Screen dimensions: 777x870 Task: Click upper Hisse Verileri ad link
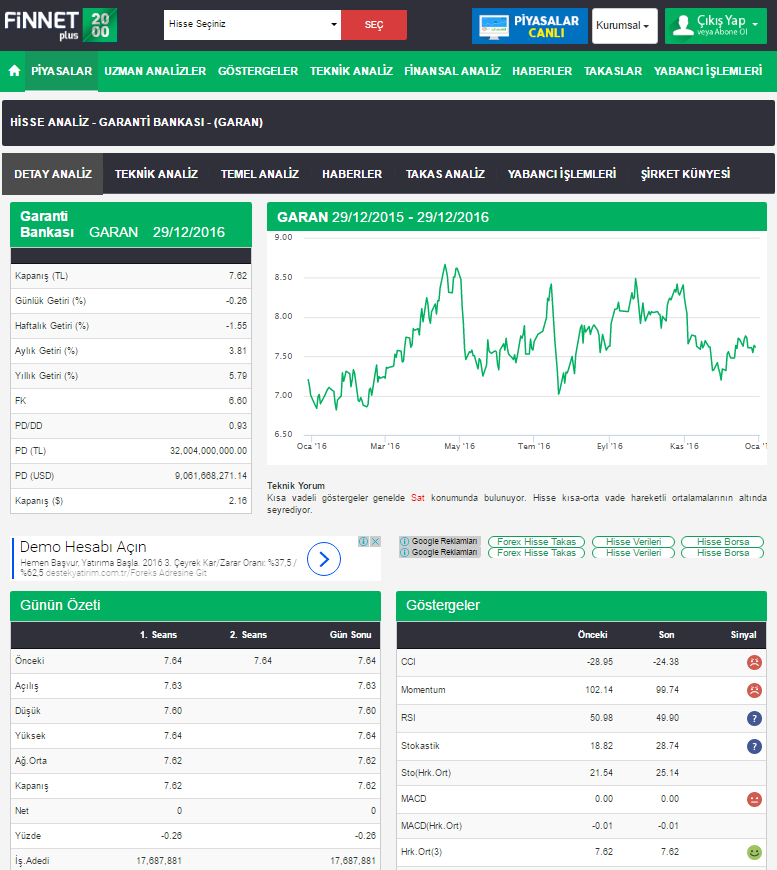point(633,542)
